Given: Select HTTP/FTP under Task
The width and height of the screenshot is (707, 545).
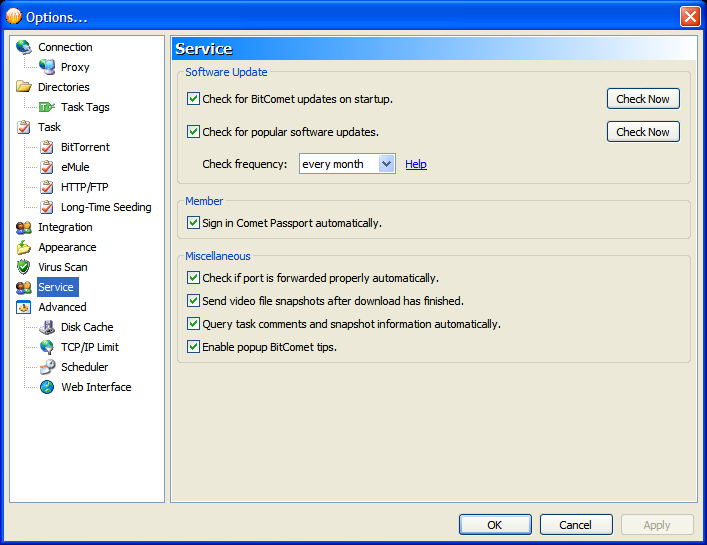Looking at the screenshot, I should 85,187.
